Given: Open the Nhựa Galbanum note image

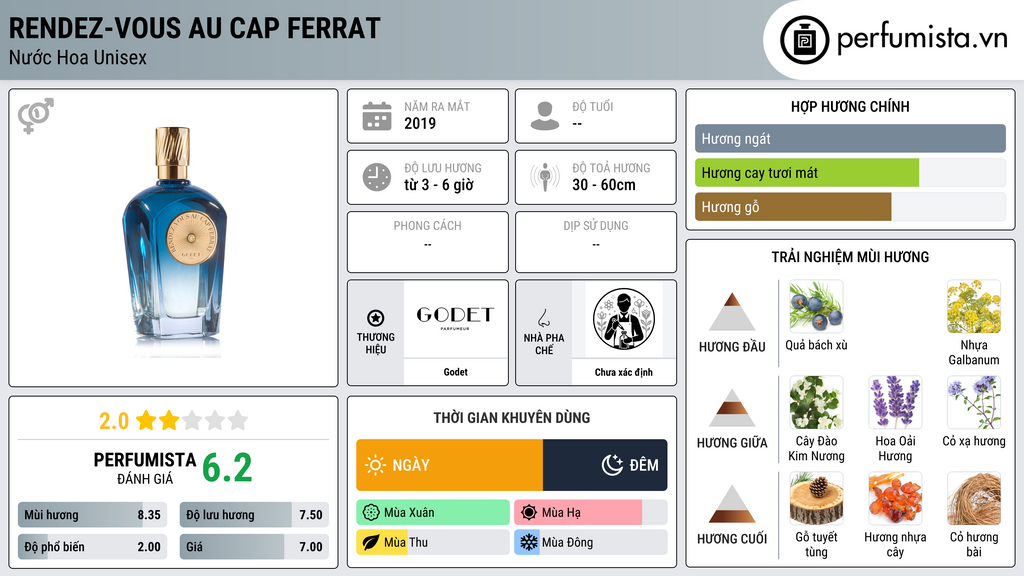Looking at the screenshot, I should [x=974, y=307].
